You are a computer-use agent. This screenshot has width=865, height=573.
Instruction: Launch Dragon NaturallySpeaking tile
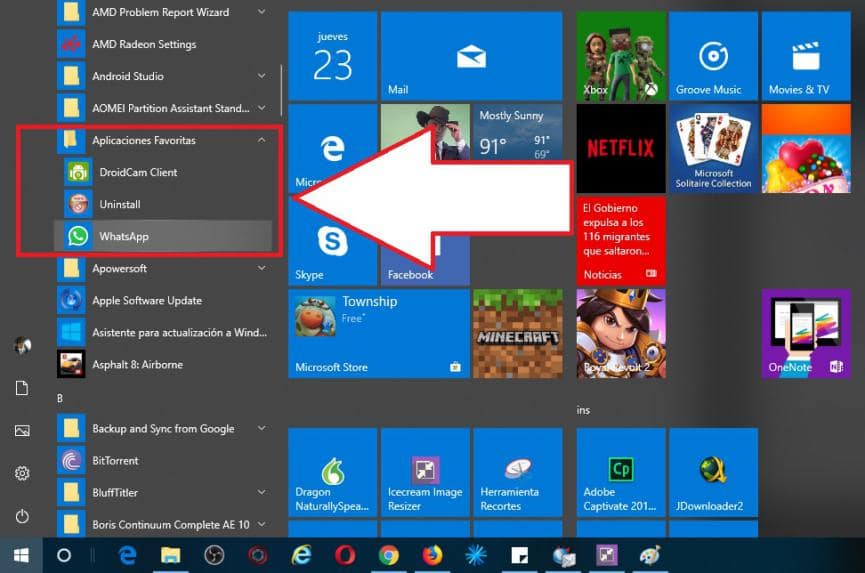[x=333, y=472]
